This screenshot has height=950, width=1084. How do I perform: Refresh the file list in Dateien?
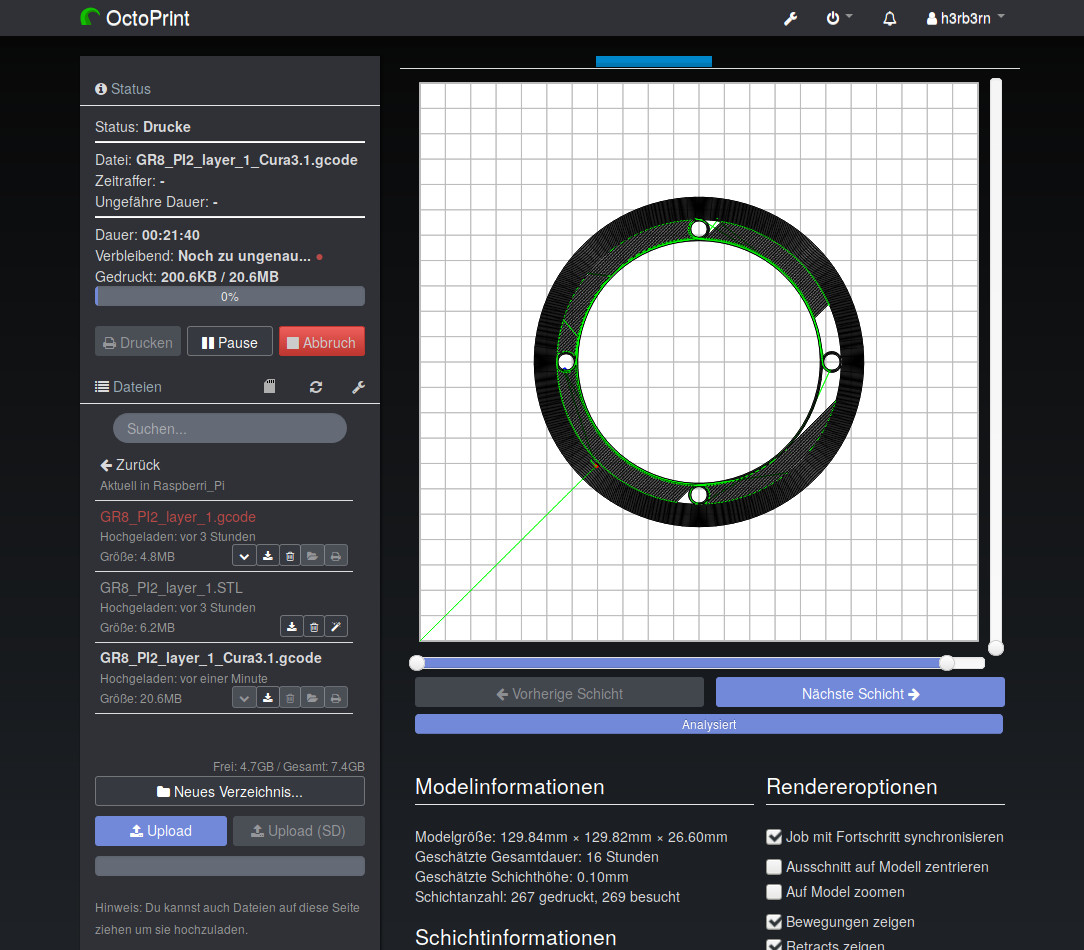tap(316, 387)
